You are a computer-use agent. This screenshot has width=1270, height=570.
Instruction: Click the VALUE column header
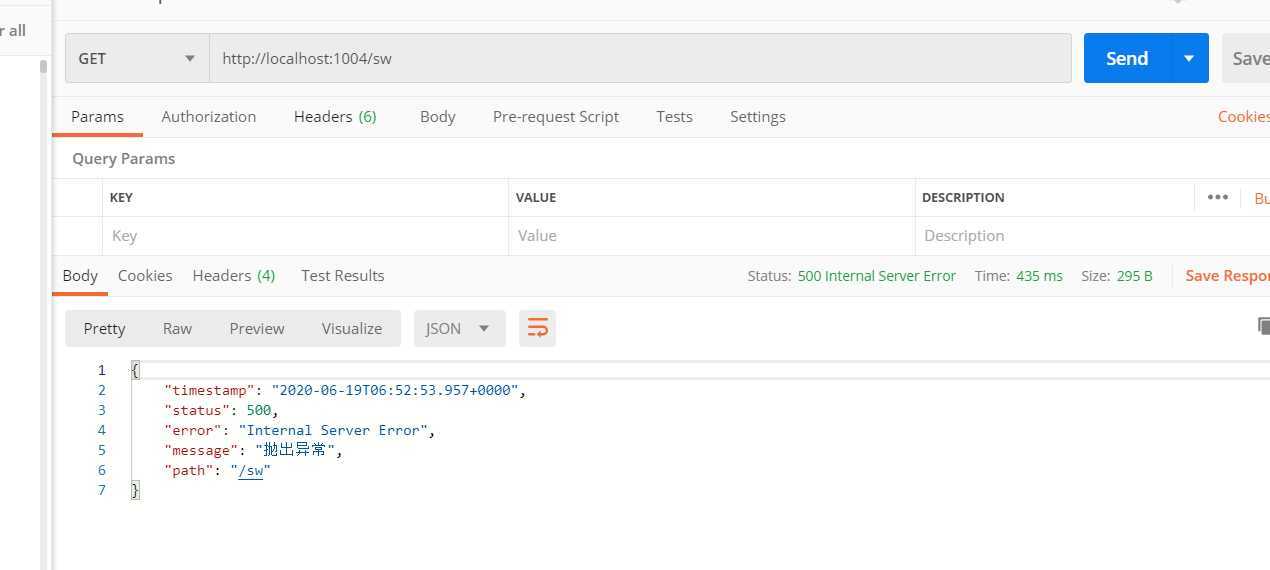[536, 198]
